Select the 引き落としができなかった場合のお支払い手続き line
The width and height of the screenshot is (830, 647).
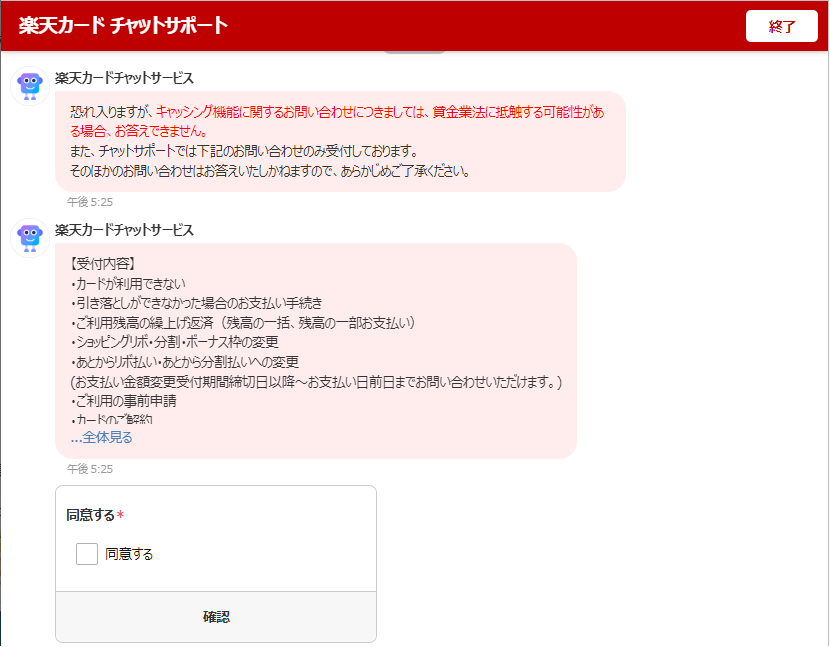pyautogui.click(x=196, y=303)
